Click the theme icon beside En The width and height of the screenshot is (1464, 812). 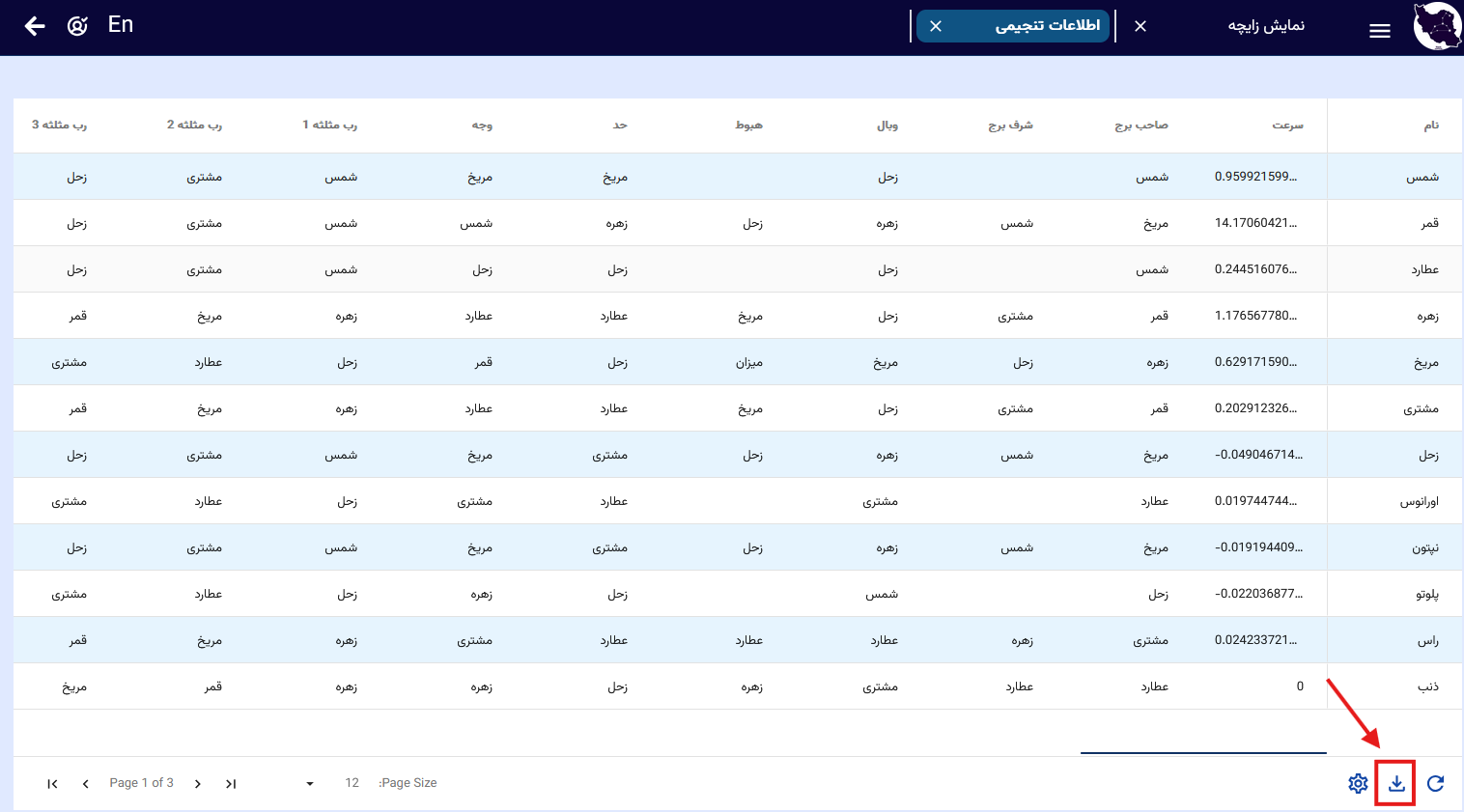point(77,26)
